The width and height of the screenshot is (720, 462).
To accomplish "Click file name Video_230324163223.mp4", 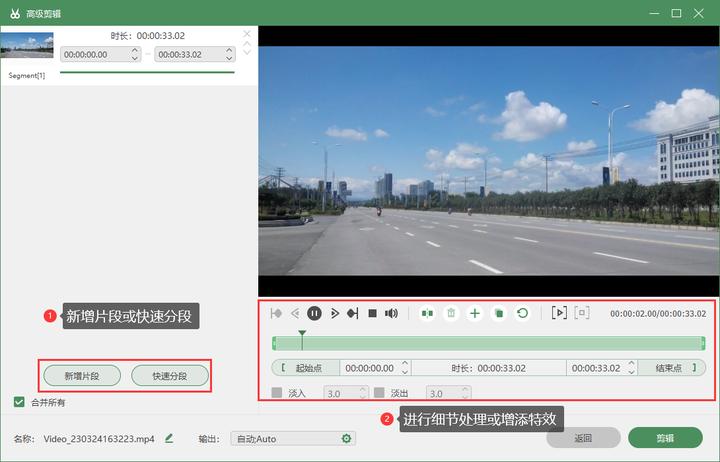I will tap(99, 439).
